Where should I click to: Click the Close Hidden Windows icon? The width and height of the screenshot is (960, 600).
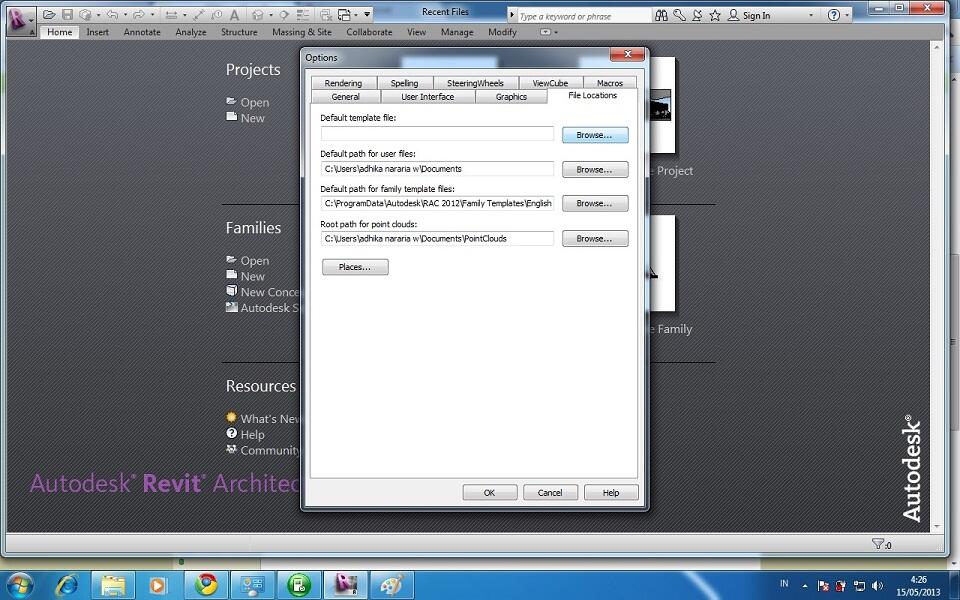pos(326,14)
